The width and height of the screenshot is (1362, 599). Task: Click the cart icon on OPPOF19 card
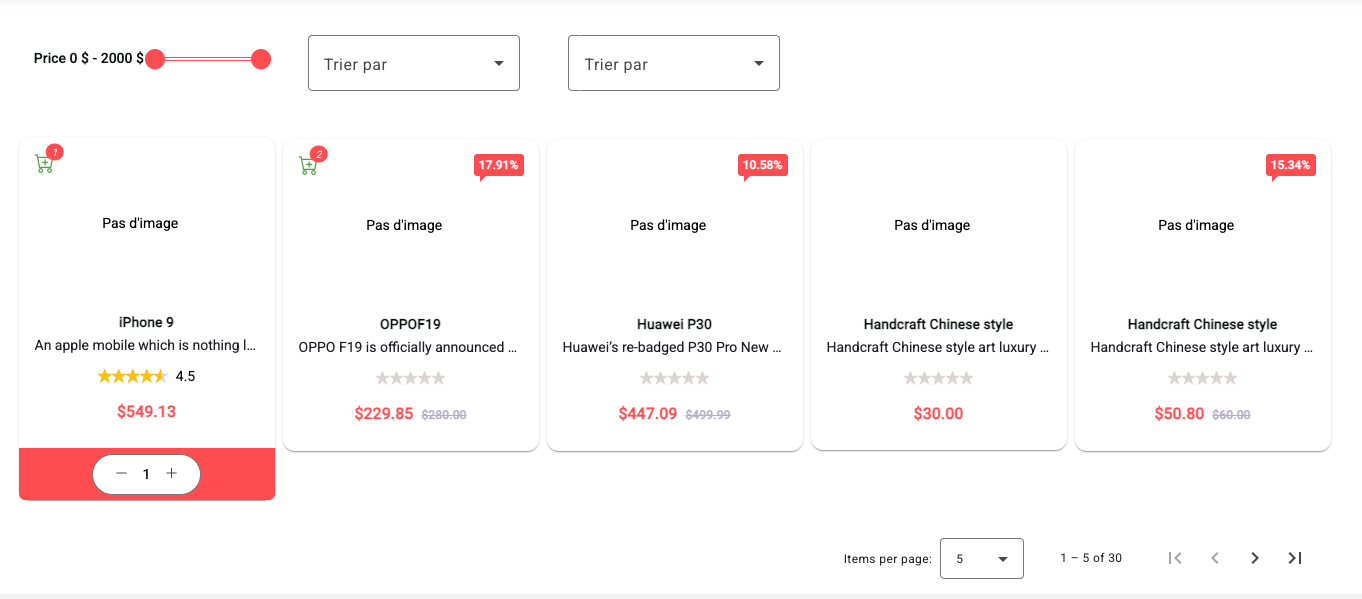(308, 166)
